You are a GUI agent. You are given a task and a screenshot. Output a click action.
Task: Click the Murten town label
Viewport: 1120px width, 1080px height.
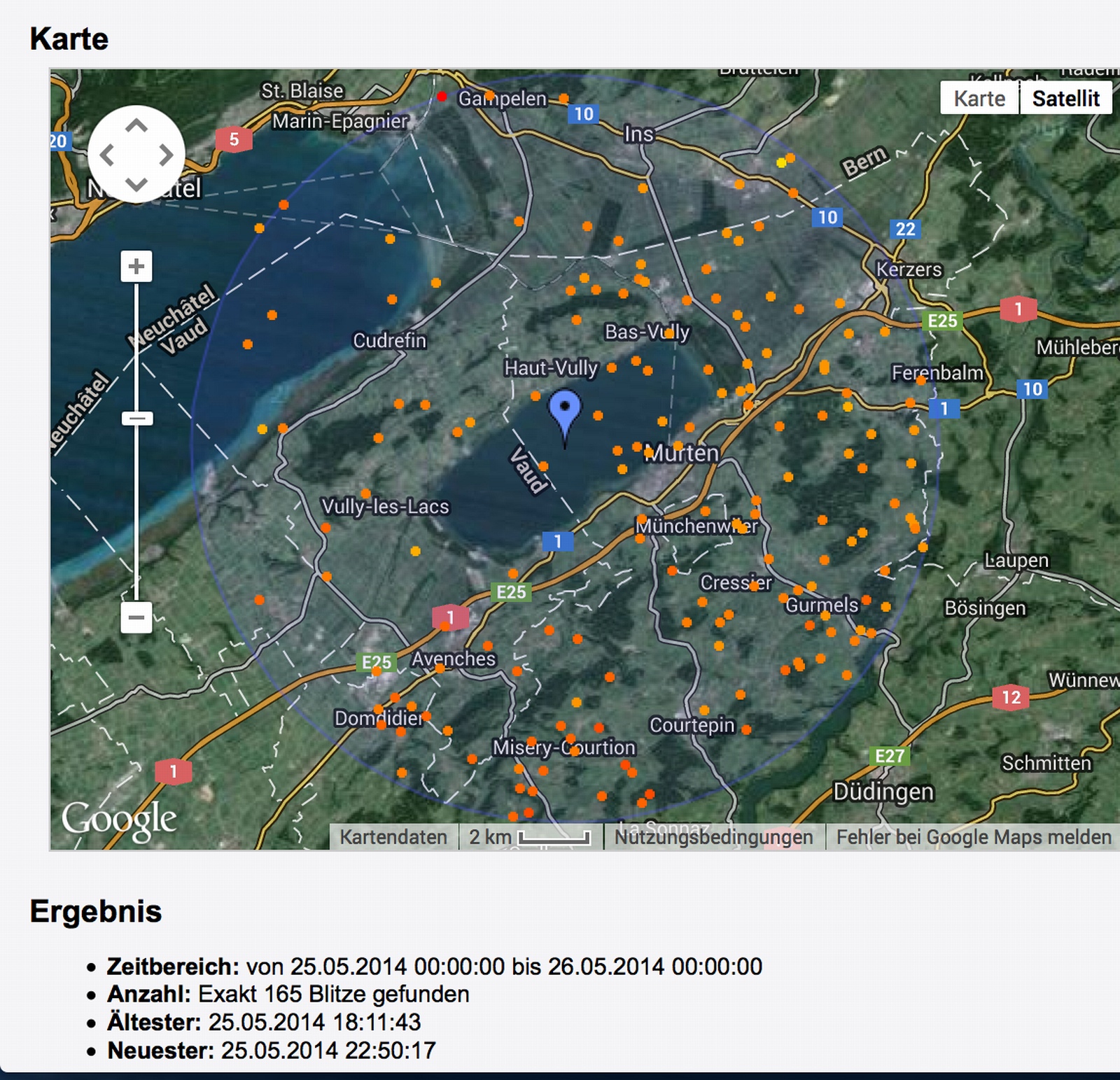682,454
